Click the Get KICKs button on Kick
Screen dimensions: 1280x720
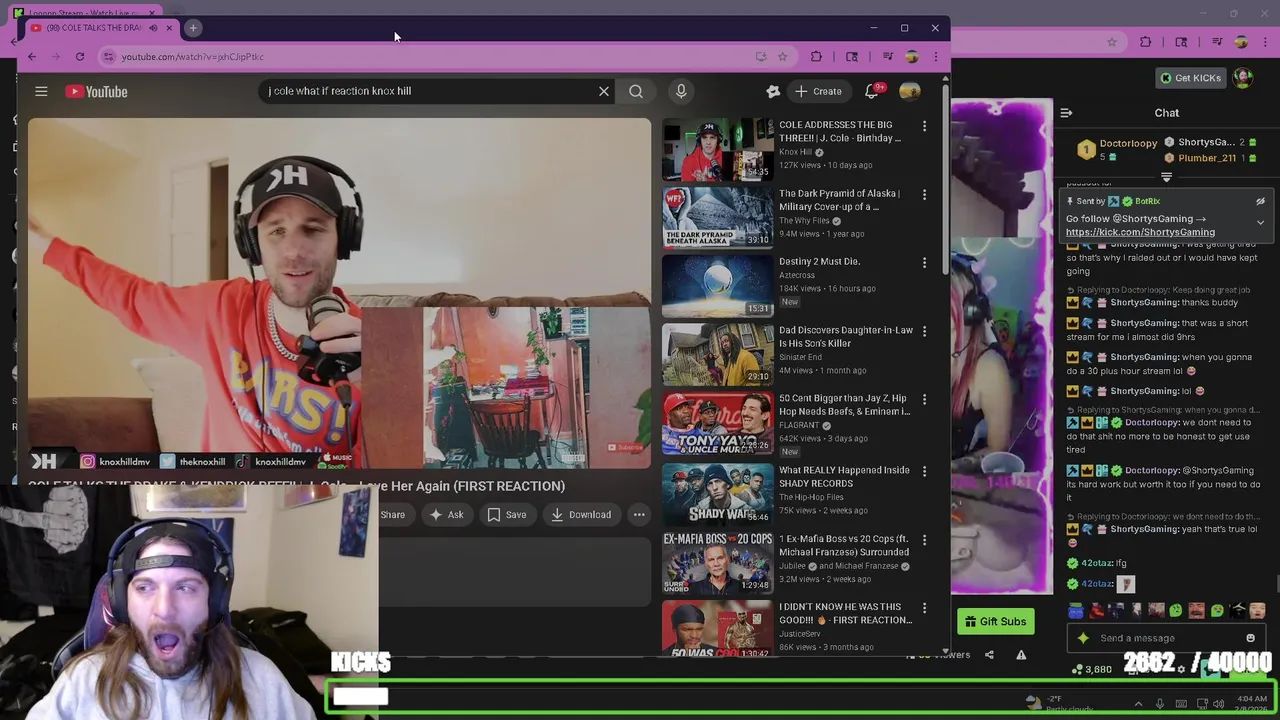click(x=1190, y=78)
